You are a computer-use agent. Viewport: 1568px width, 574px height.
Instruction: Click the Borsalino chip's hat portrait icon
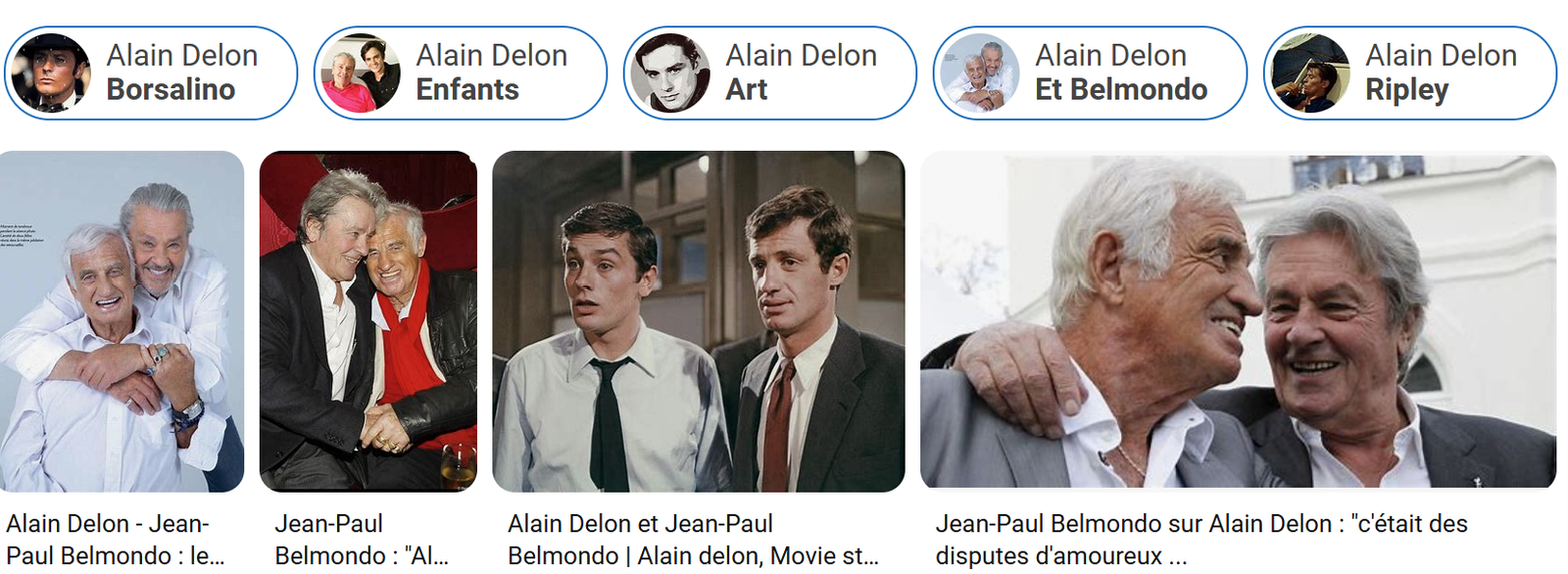[50, 73]
